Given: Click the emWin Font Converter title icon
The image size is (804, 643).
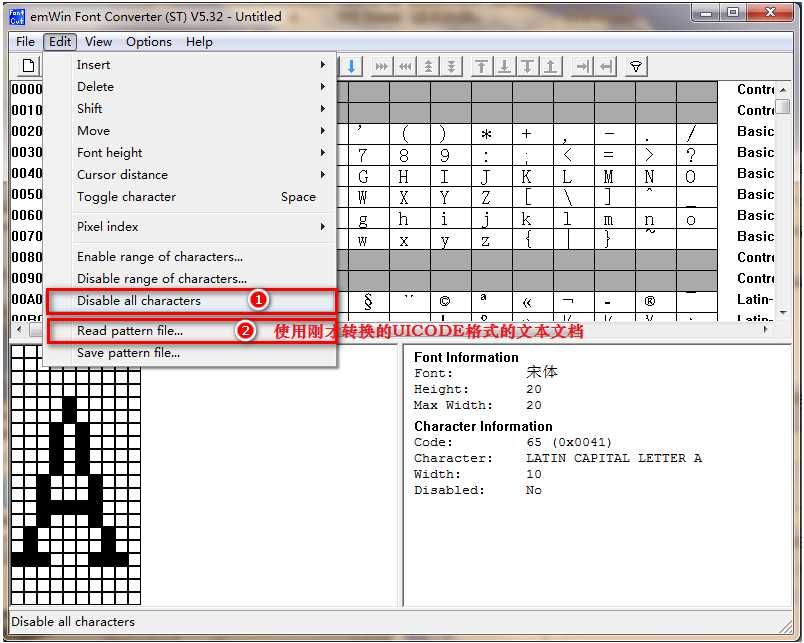Looking at the screenshot, I should coord(17,17).
